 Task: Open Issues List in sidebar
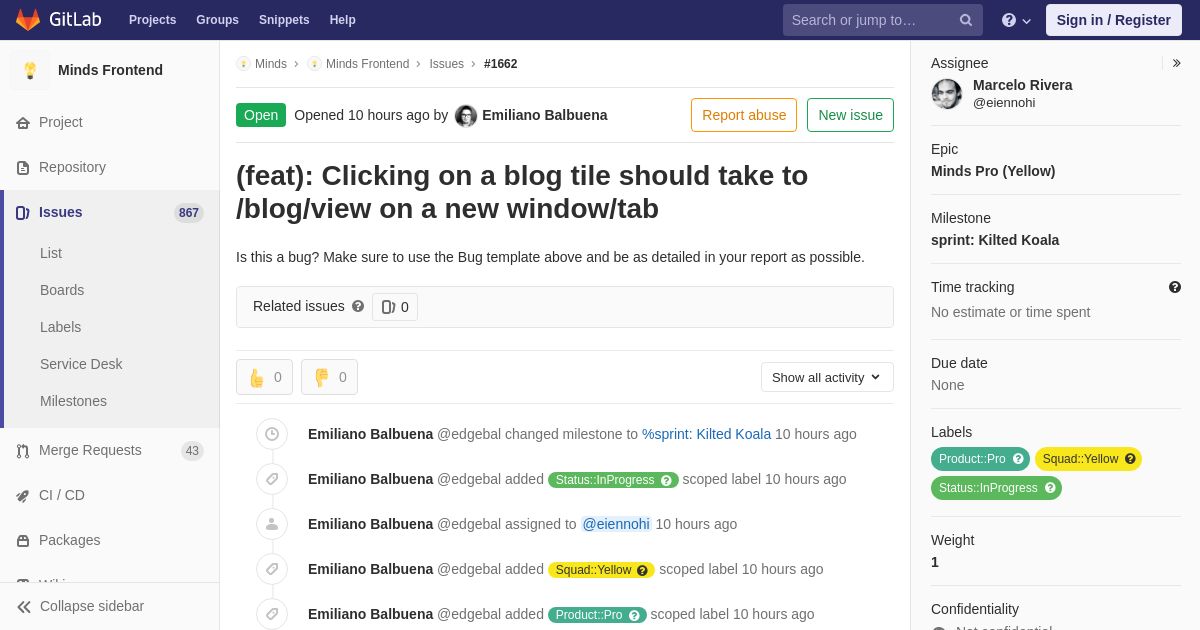51,253
